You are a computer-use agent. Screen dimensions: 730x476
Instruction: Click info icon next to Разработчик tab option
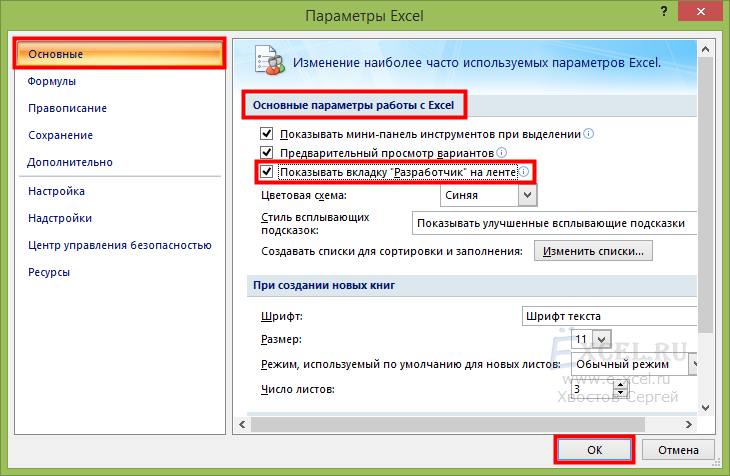pyautogui.click(x=524, y=172)
